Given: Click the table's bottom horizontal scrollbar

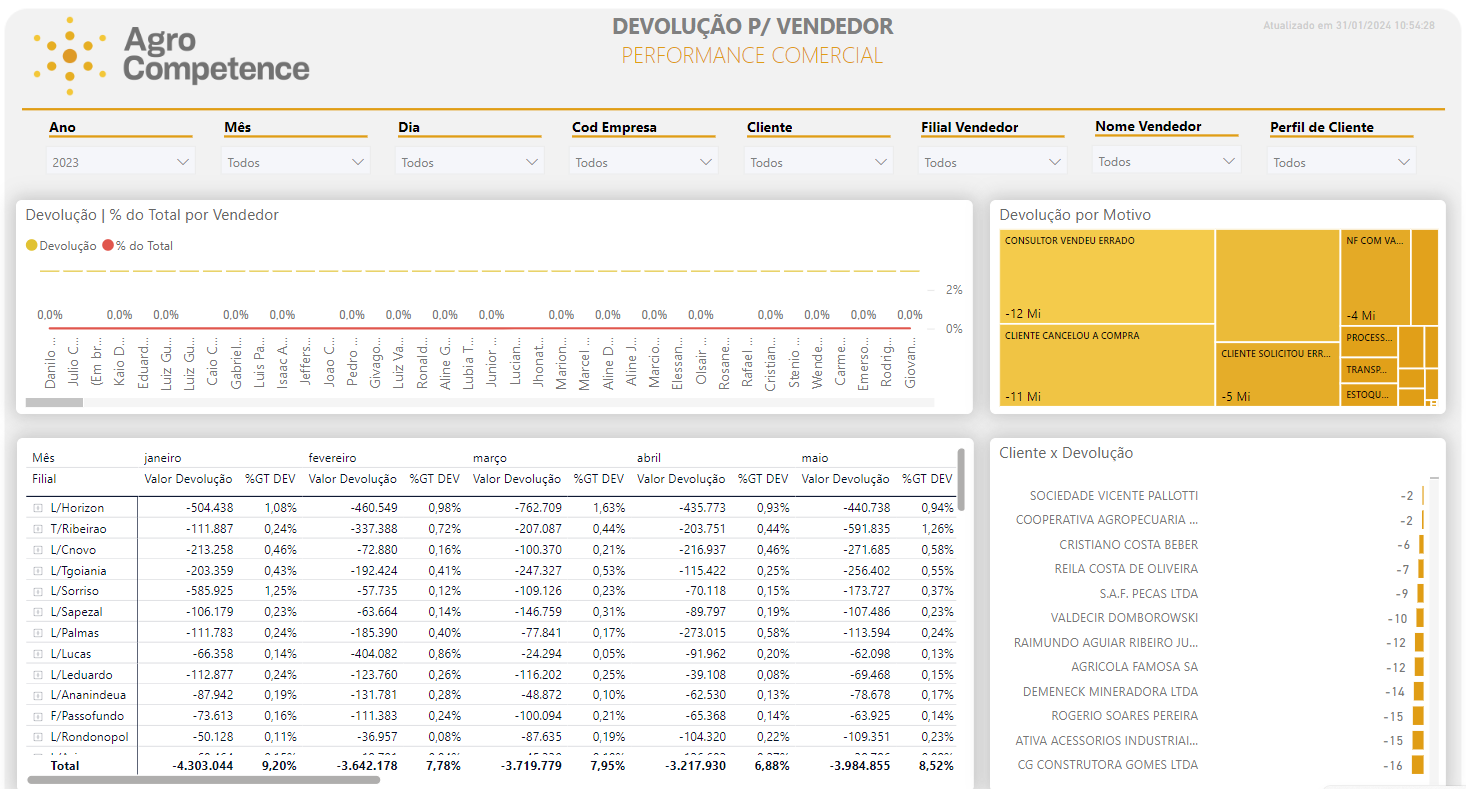Looking at the screenshot, I should pos(203,779).
